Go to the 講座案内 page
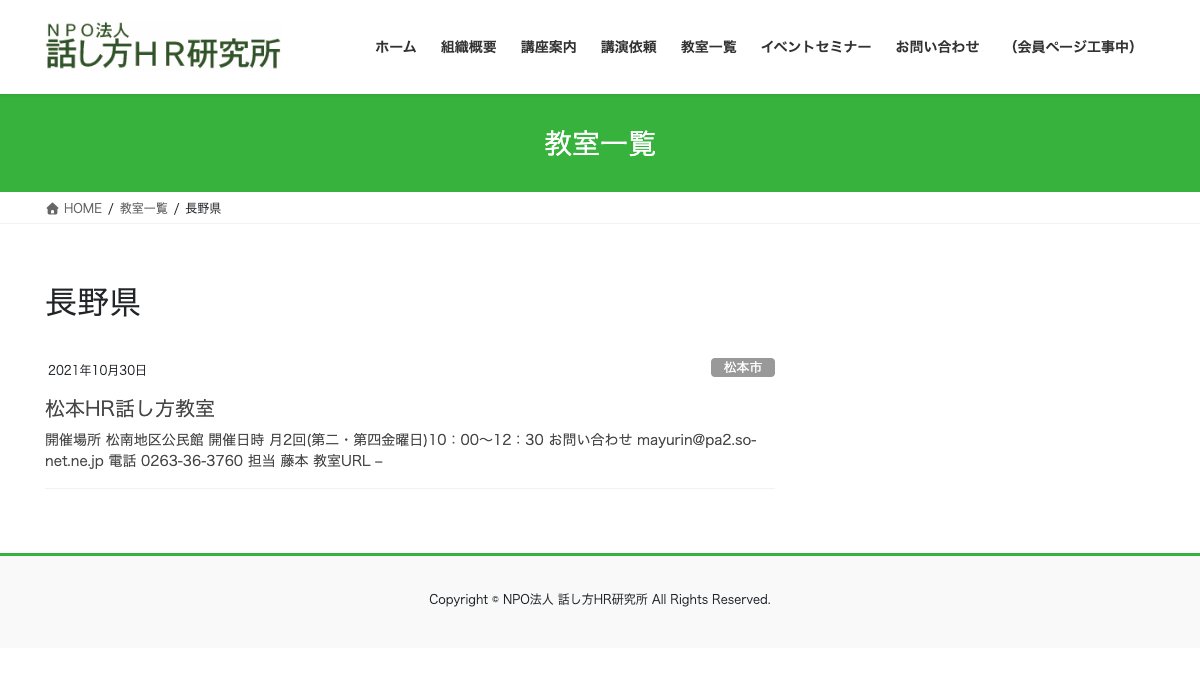This screenshot has height=675, width=1200. click(549, 47)
